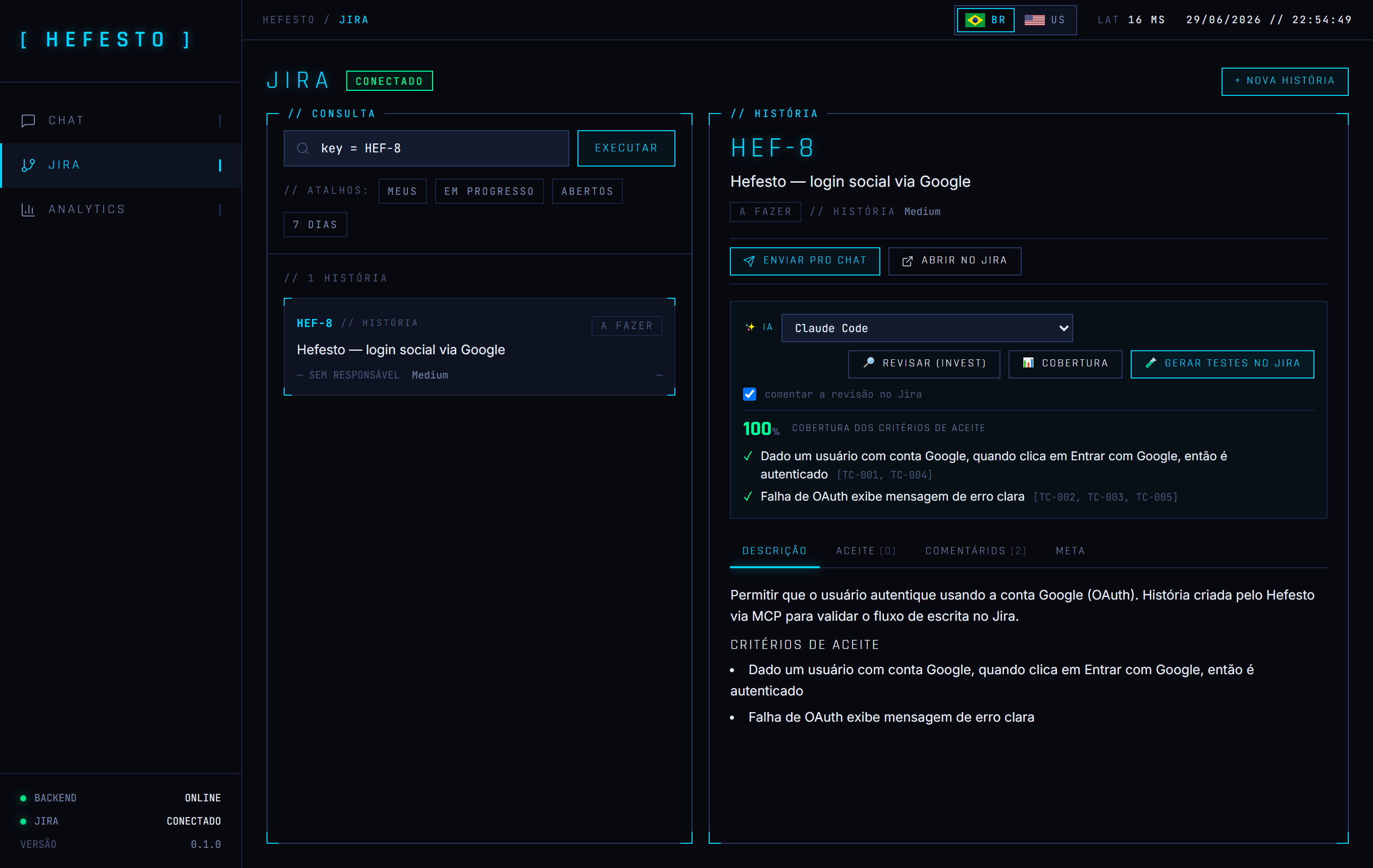Switch to the Descrição tab
This screenshot has width=1373, height=868.
coord(774,551)
